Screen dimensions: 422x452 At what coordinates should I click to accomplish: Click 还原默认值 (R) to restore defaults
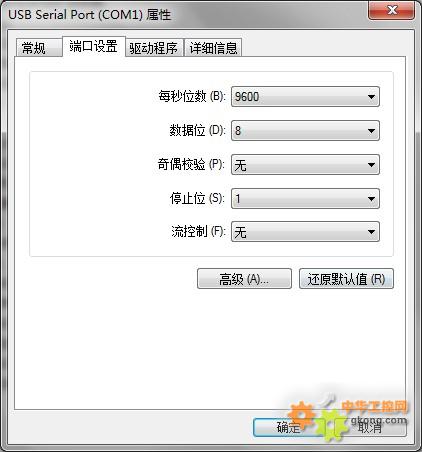346,279
